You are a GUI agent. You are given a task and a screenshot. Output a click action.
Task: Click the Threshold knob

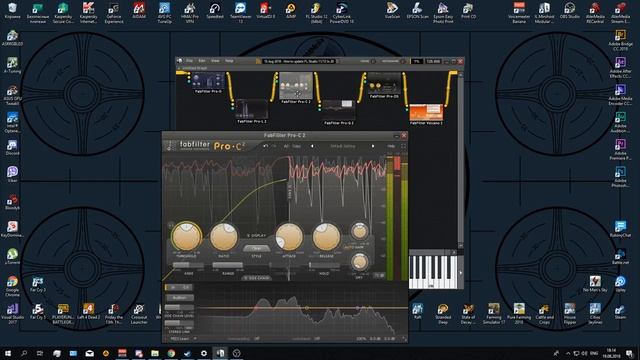pos(186,236)
